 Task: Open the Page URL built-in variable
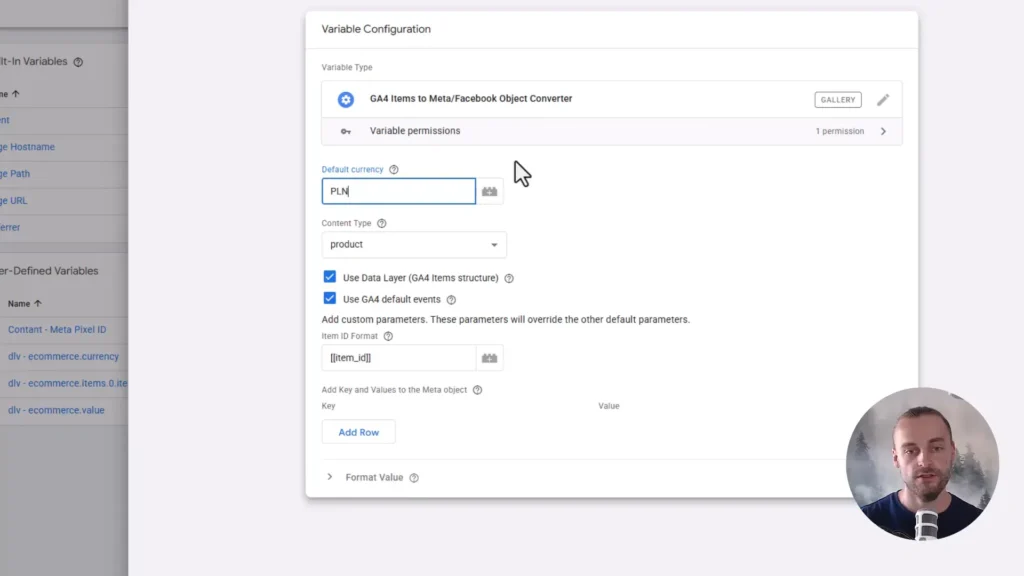[x=14, y=200]
